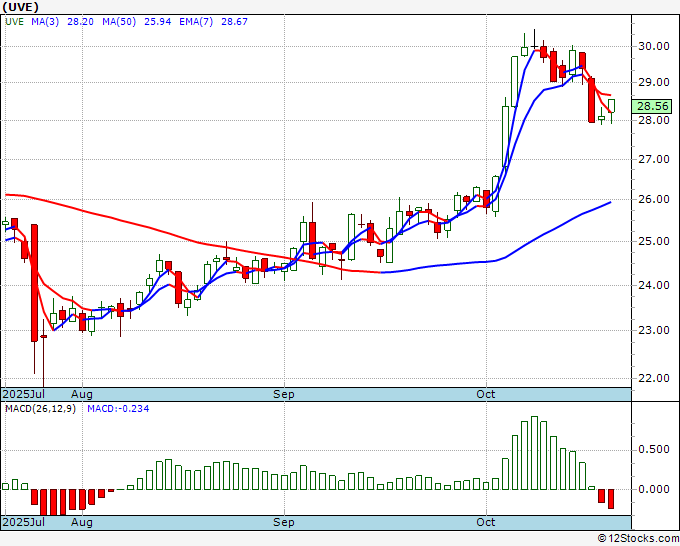The image size is (680, 546).
Task: Click the 28.00 price axis label
Action: point(654,121)
